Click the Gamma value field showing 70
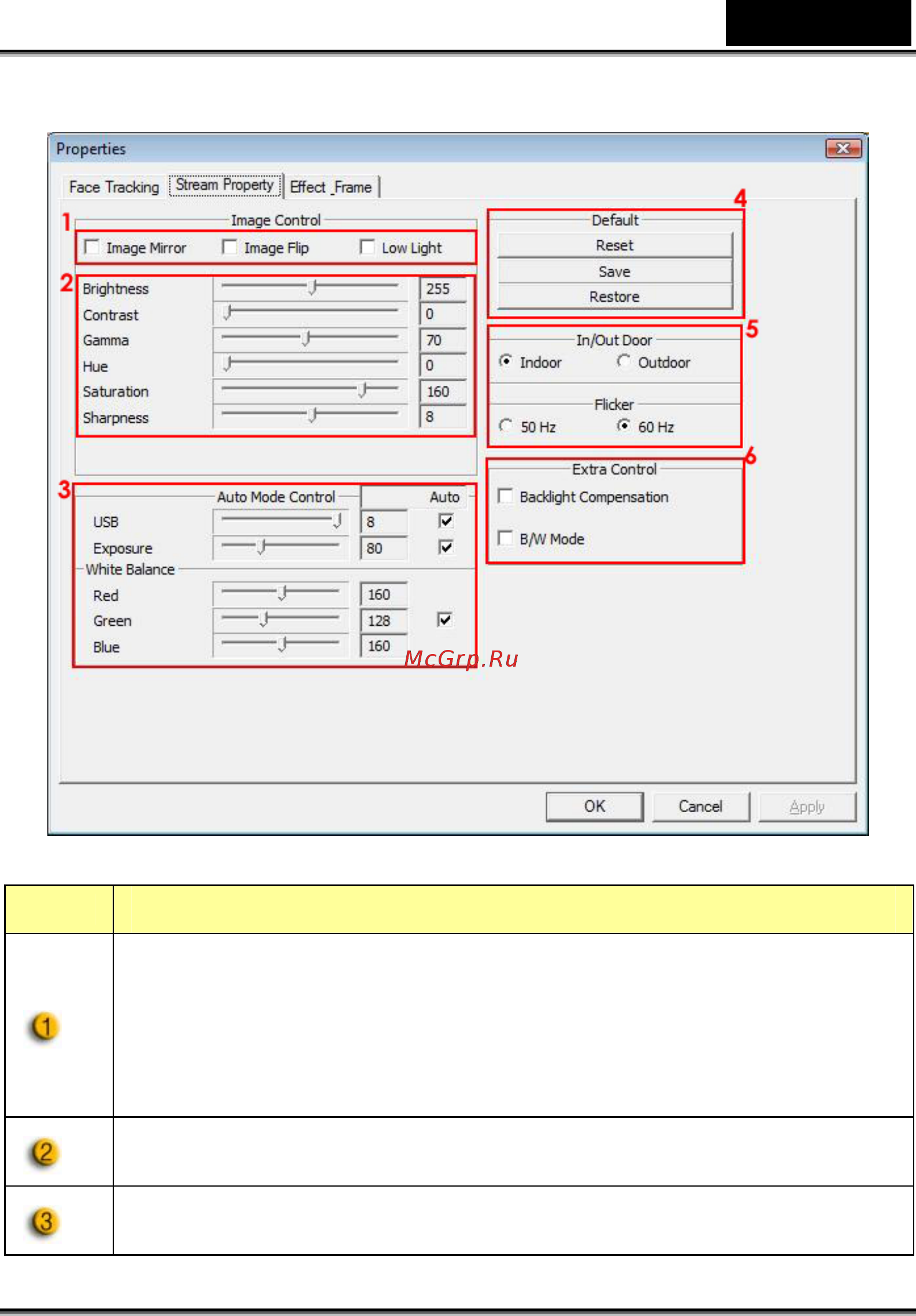This screenshot has width=916, height=1316. [443, 340]
